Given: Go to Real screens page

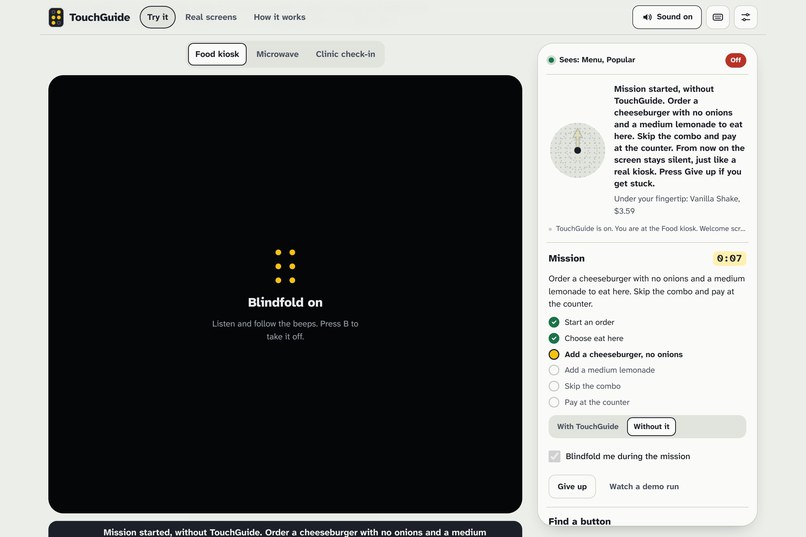Looking at the screenshot, I should [211, 17].
